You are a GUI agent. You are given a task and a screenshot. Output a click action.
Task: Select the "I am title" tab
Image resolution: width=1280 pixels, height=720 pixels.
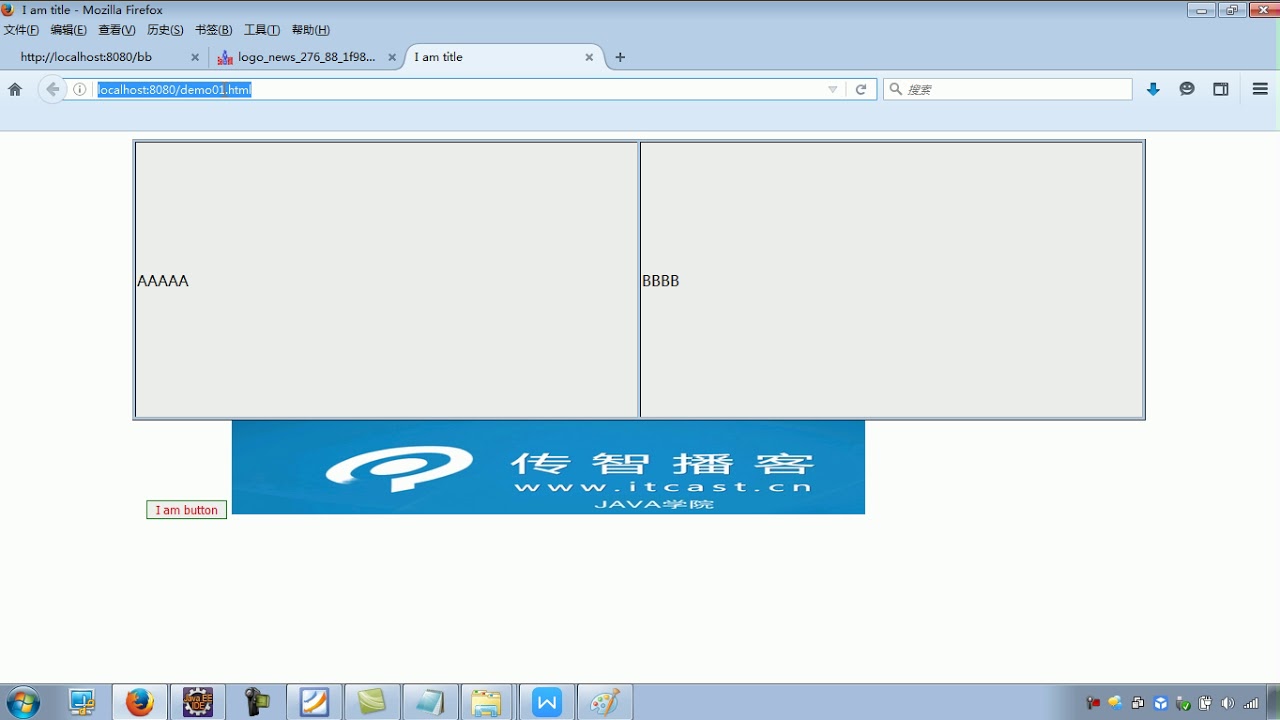pyautogui.click(x=504, y=57)
